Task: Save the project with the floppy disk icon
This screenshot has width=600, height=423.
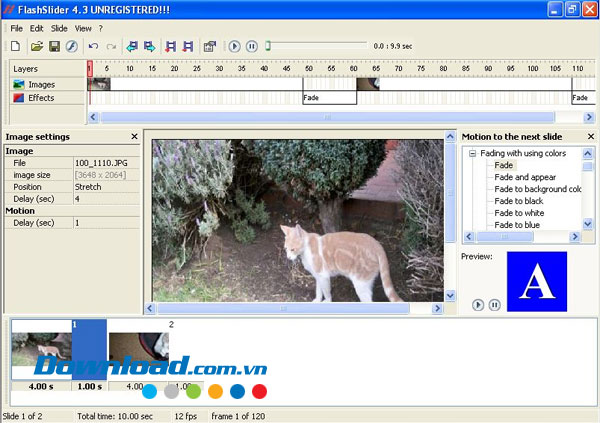Action: 54,46
